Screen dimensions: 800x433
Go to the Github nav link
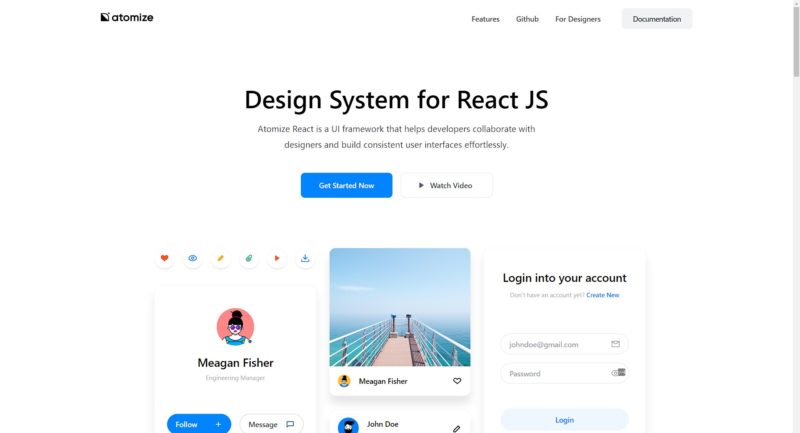tap(527, 19)
